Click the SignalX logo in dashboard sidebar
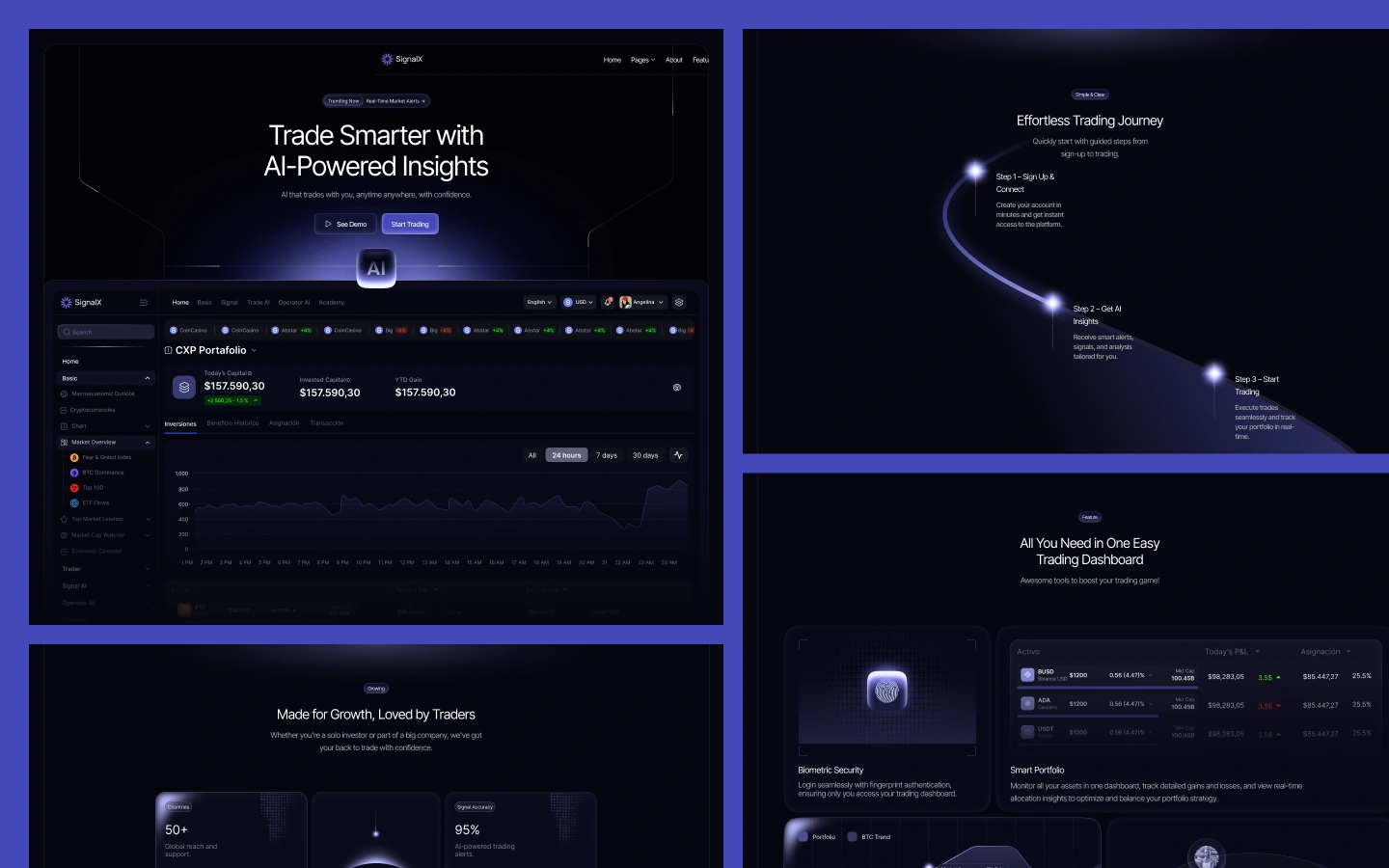The width and height of the screenshot is (1389, 868). pos(81,302)
